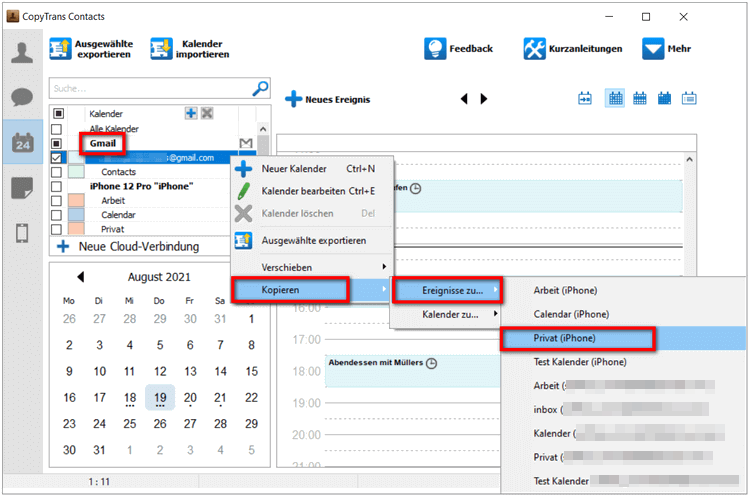Click Neues Ereignis plus icon
Screen dimensions: 750x497
point(293,99)
